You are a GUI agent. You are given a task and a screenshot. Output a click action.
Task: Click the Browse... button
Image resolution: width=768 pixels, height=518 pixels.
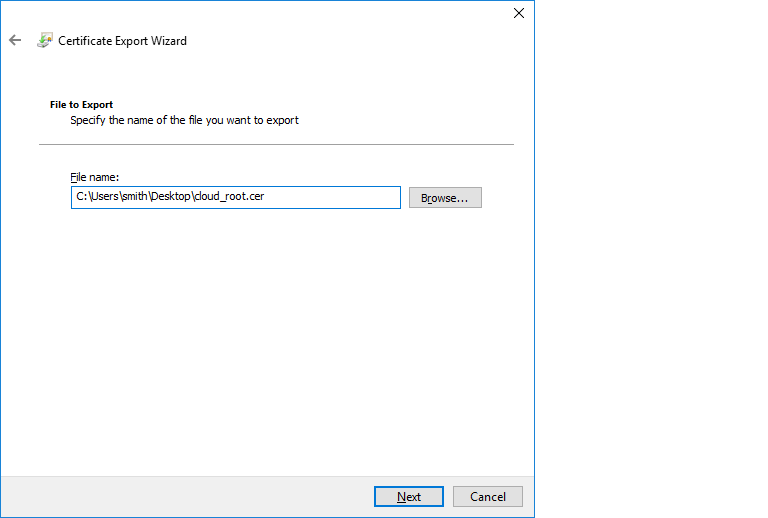click(445, 198)
